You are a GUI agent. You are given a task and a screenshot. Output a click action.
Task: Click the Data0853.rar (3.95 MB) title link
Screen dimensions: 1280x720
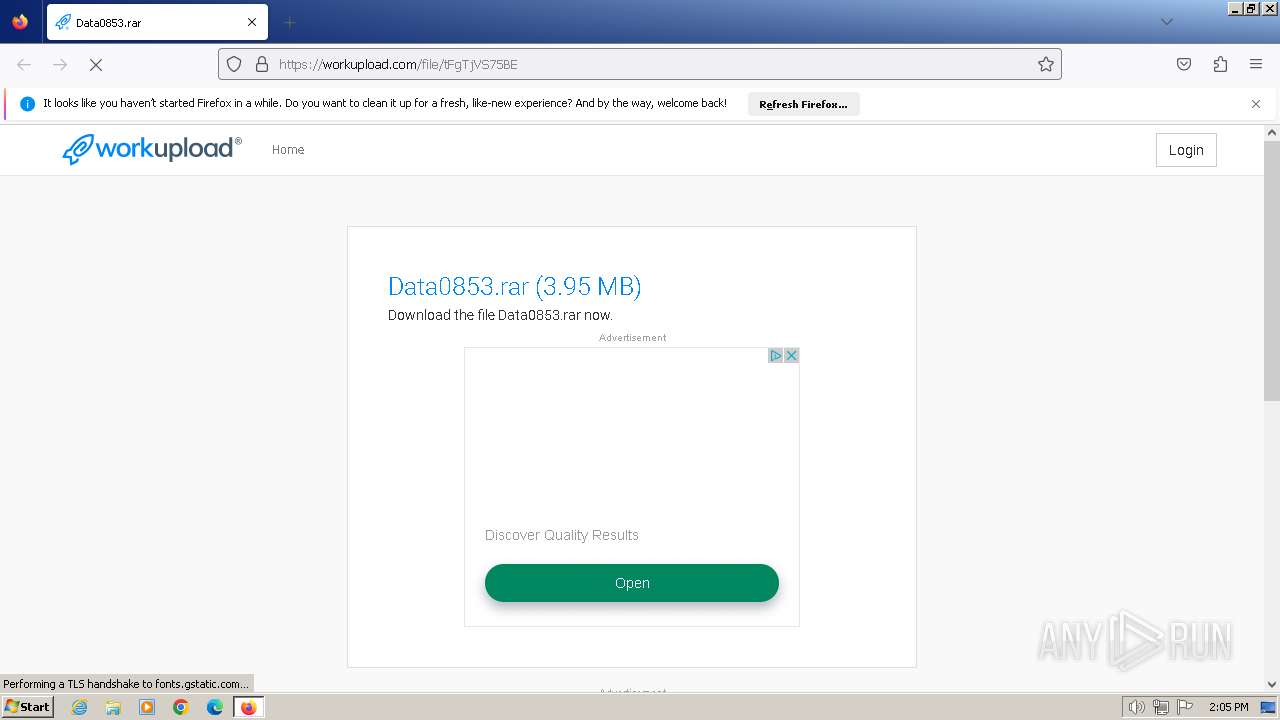click(x=514, y=286)
